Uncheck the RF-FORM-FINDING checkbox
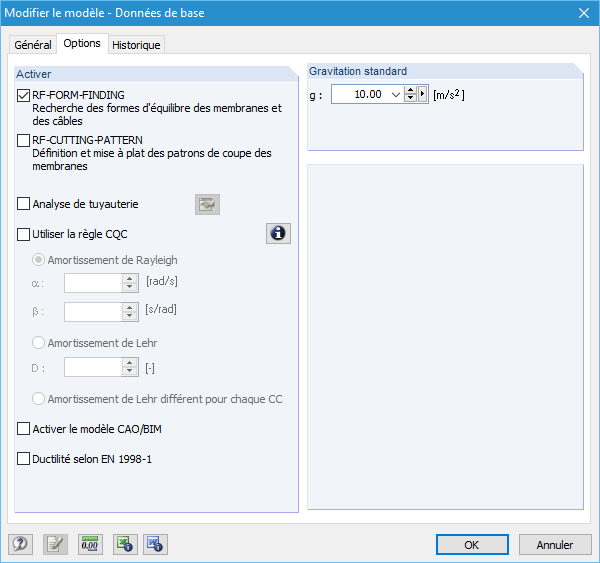 pos(23,95)
